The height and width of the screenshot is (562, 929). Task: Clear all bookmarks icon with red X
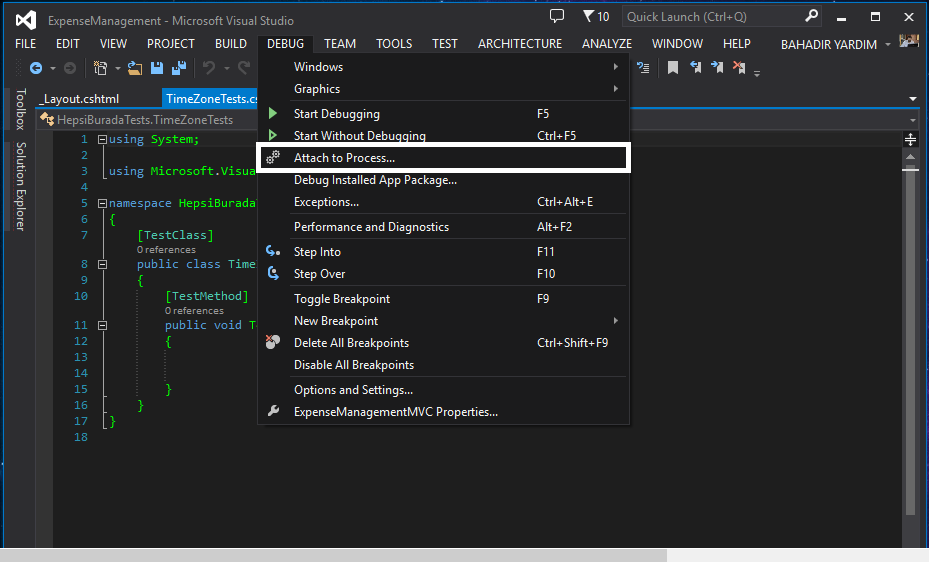739,68
